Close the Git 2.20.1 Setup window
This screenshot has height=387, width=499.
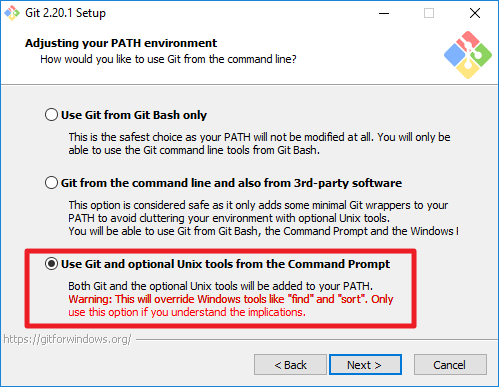475,13
